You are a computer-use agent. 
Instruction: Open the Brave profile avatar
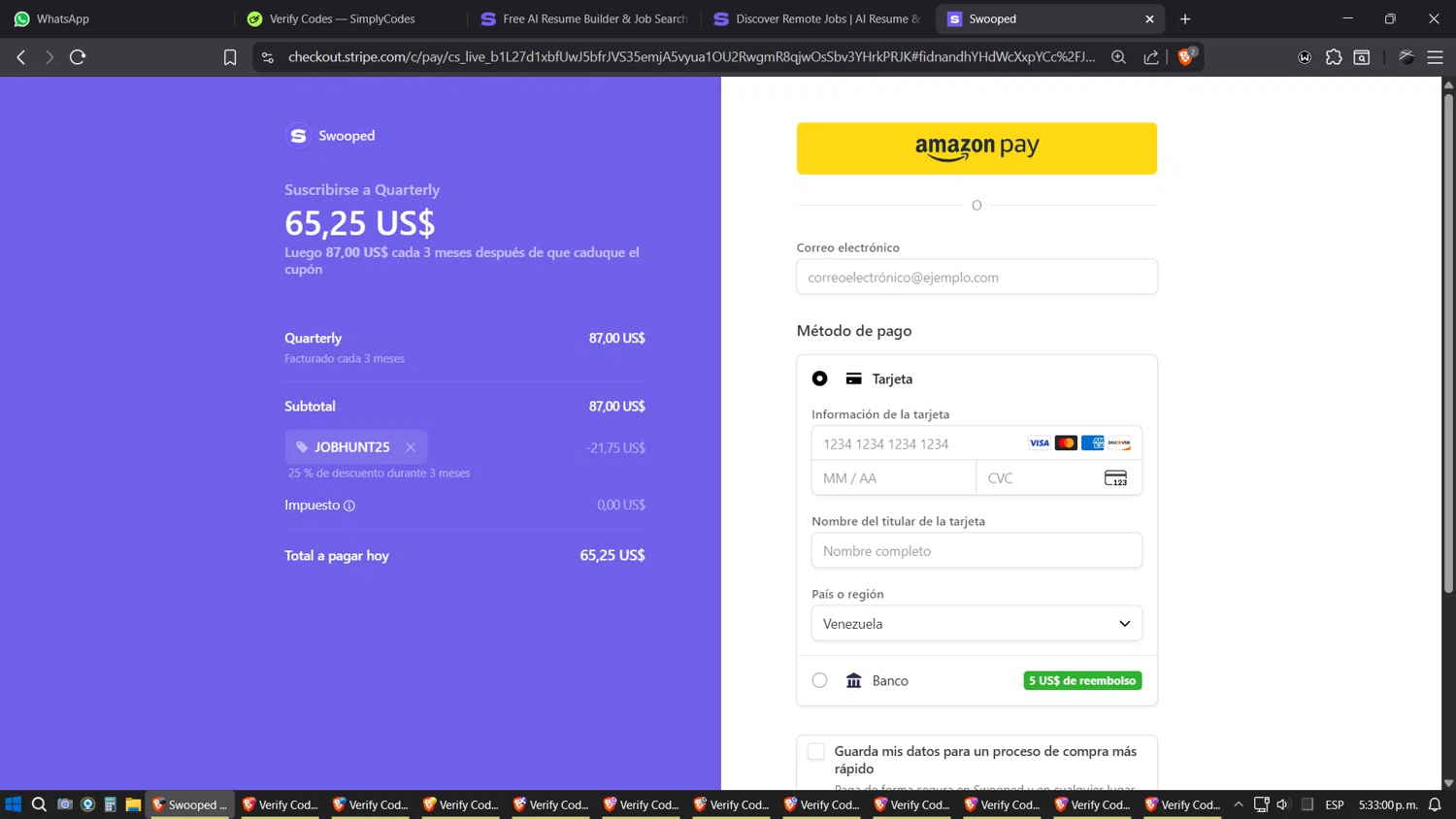[x=1406, y=57]
